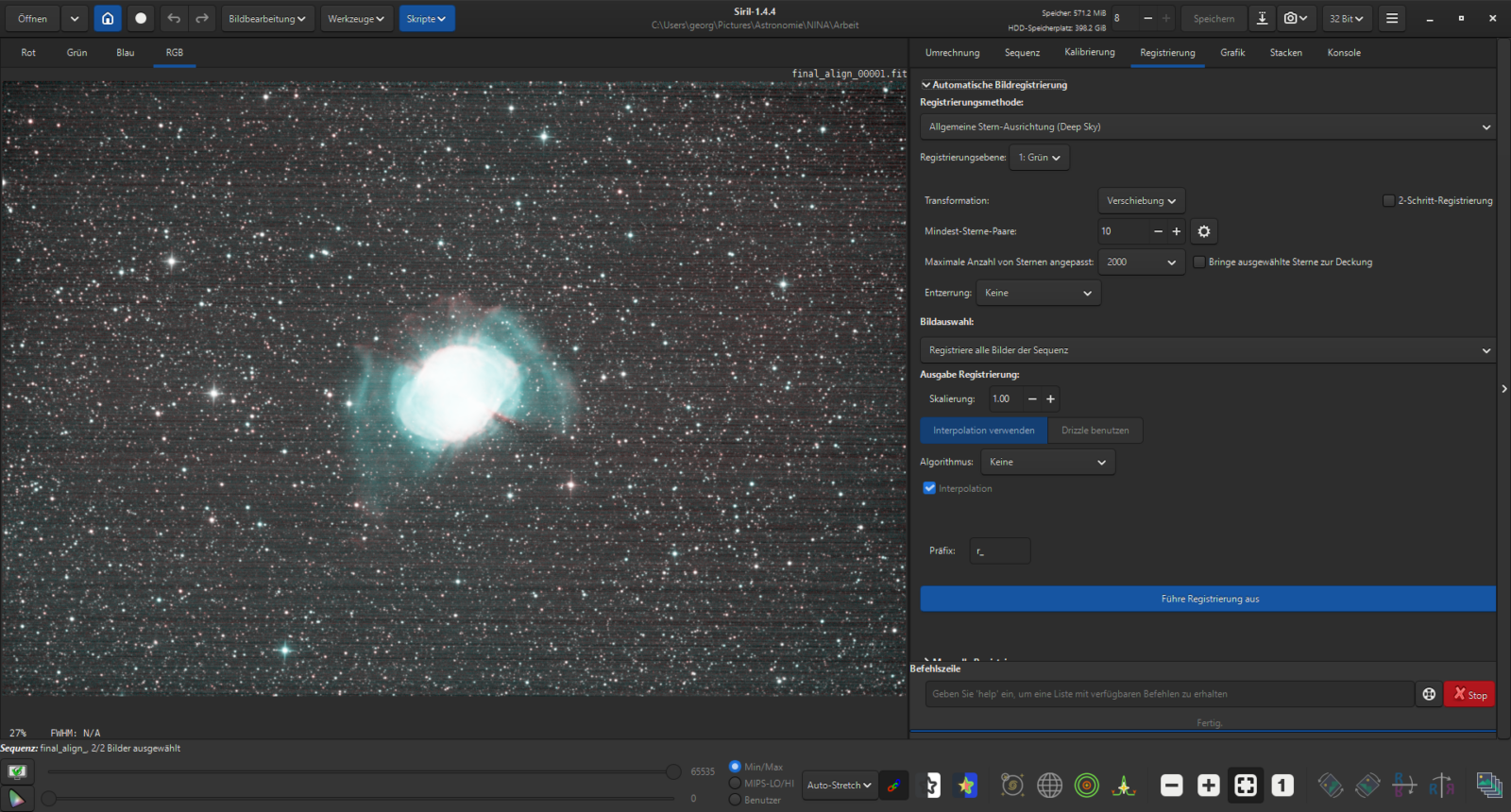
Task: Open Bildauswahl dropdown (Registriere alle Bilder)
Action: tap(1208, 350)
